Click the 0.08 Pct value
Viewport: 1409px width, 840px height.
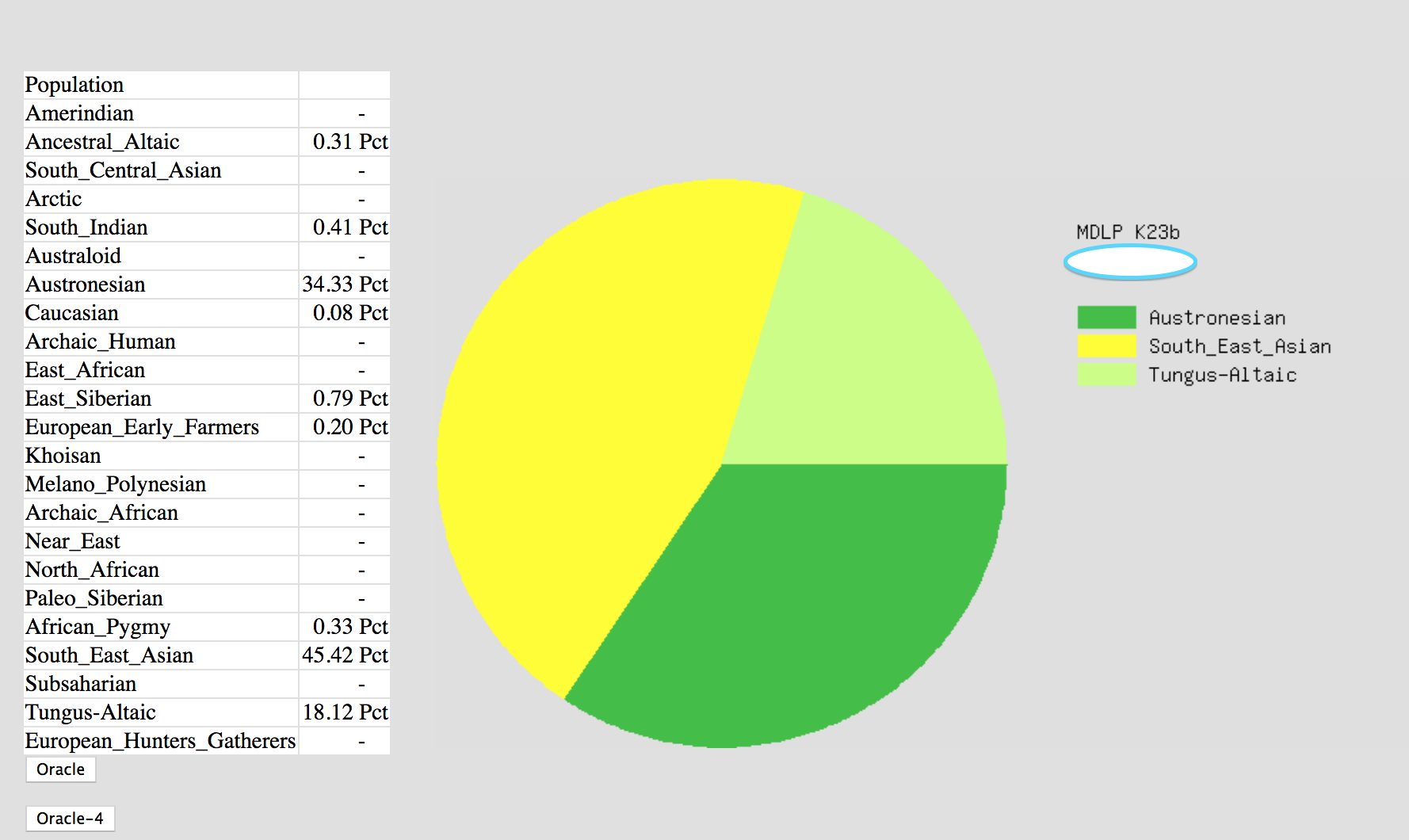coord(350,313)
